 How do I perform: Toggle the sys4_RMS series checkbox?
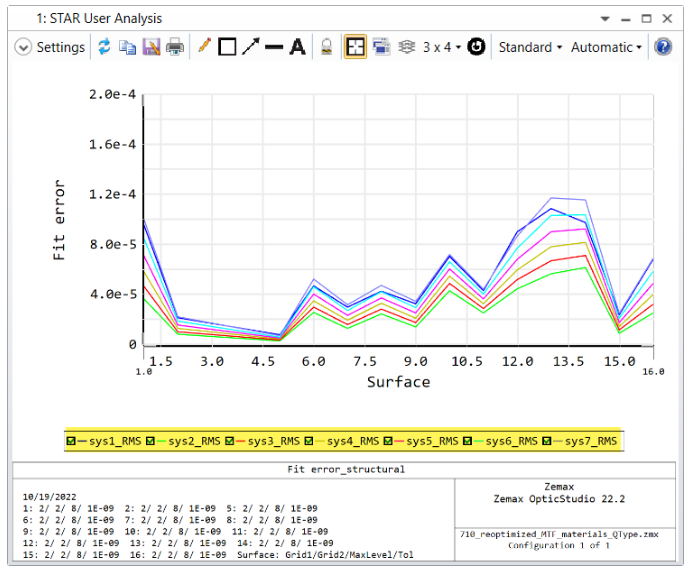coord(310,441)
